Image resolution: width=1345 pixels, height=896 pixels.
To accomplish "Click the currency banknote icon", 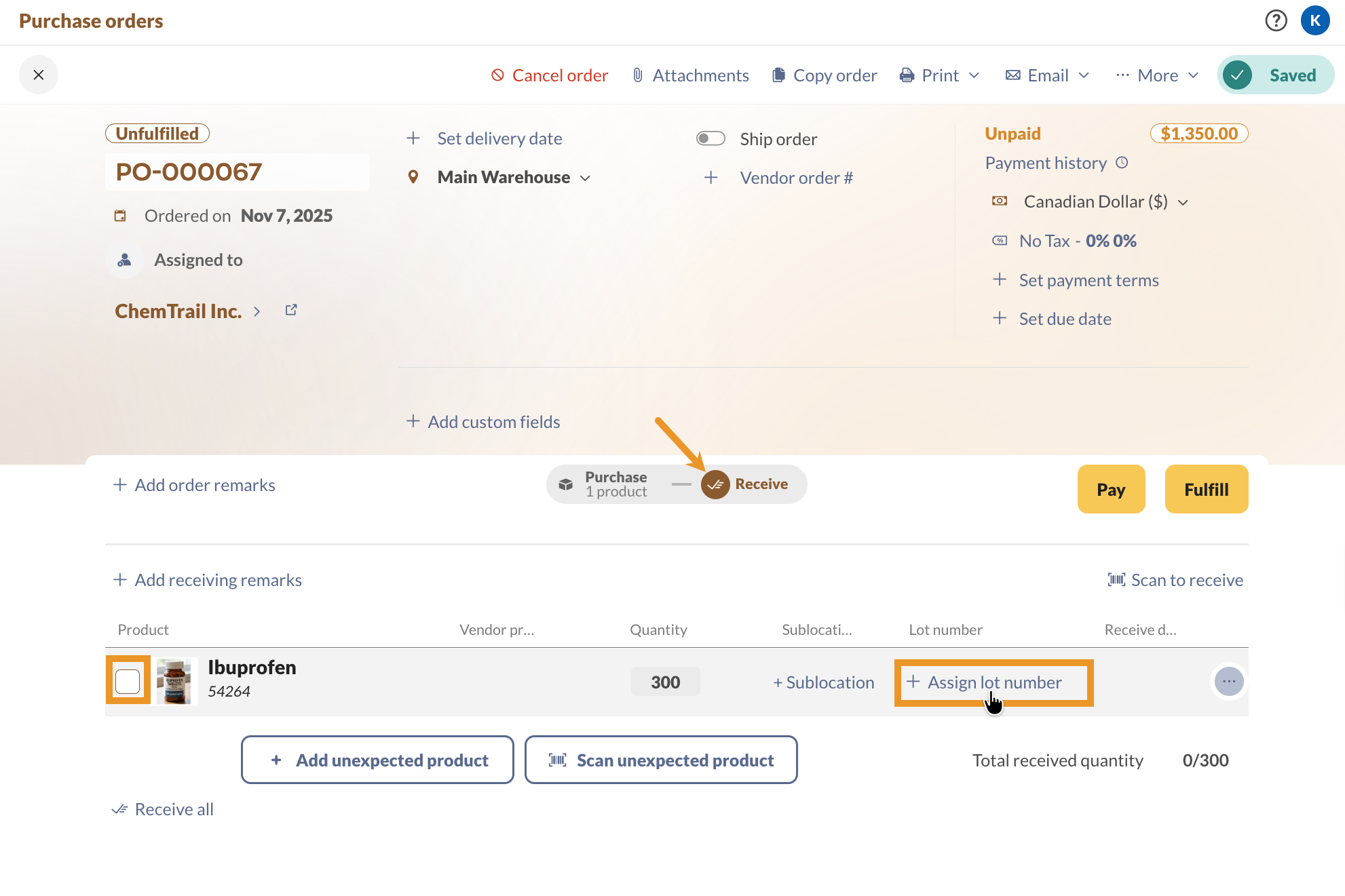I will pyautogui.click(x=1000, y=201).
